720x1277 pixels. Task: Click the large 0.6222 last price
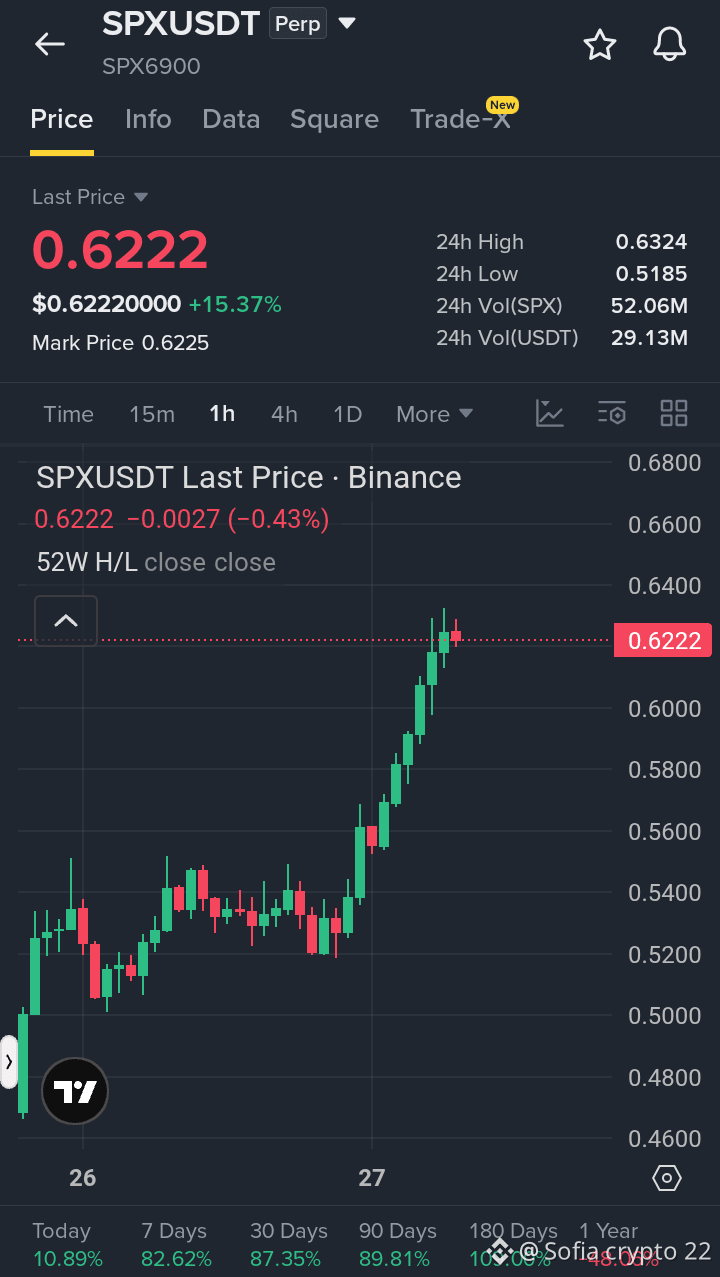pos(120,249)
